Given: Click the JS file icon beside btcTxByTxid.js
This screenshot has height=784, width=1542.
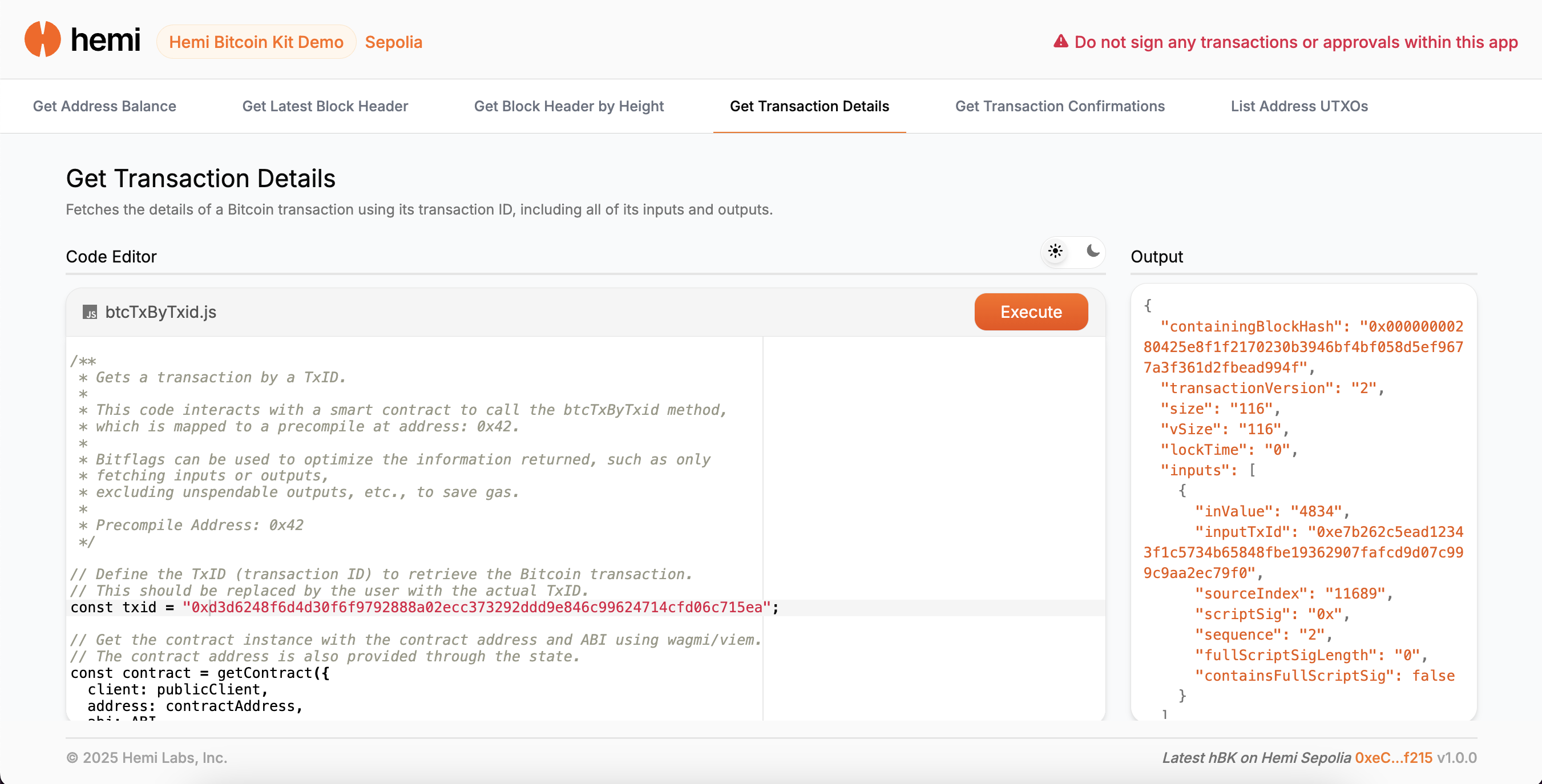Looking at the screenshot, I should click(x=90, y=313).
